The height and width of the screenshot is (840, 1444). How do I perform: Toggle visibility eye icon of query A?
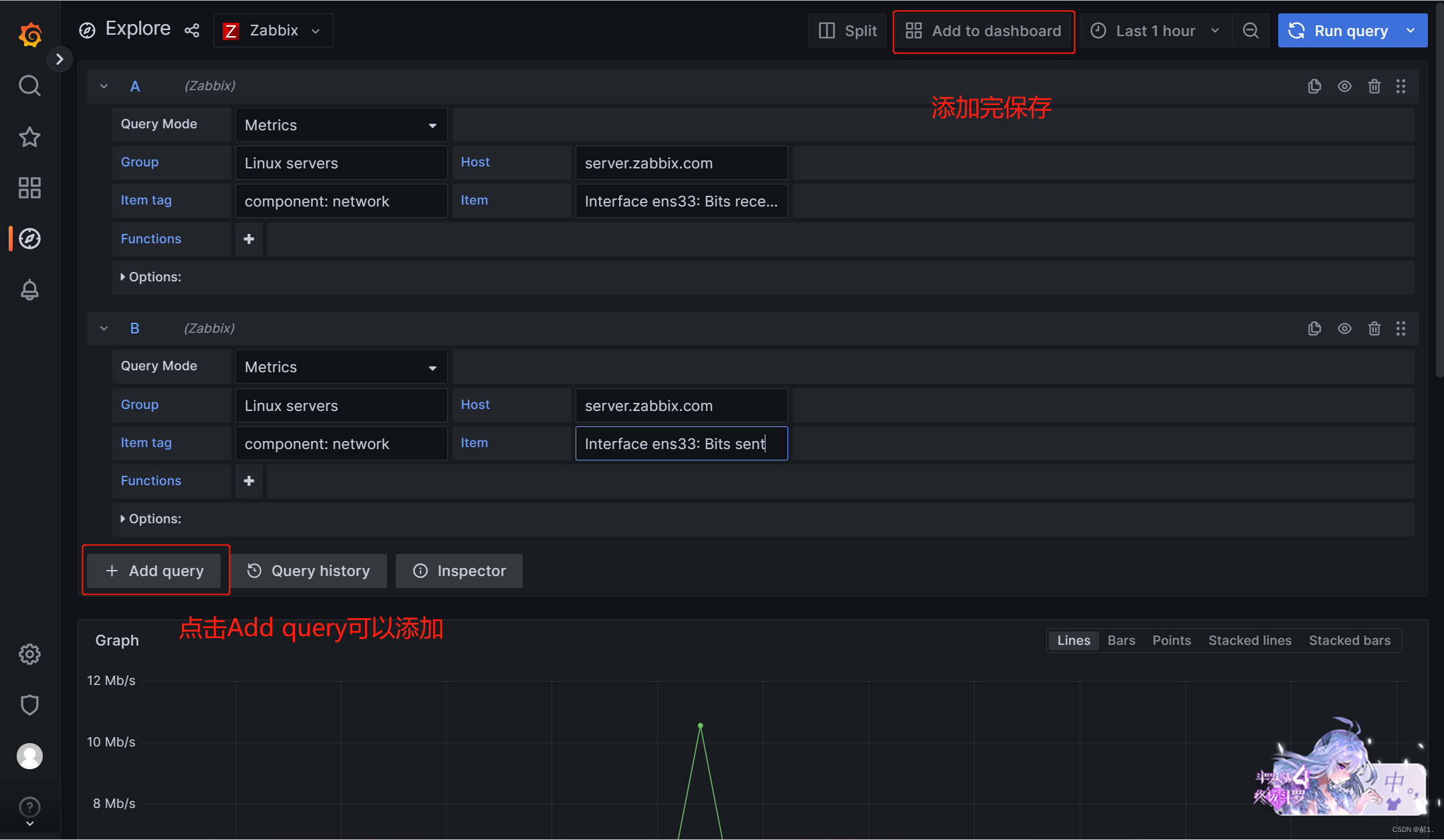coord(1344,86)
